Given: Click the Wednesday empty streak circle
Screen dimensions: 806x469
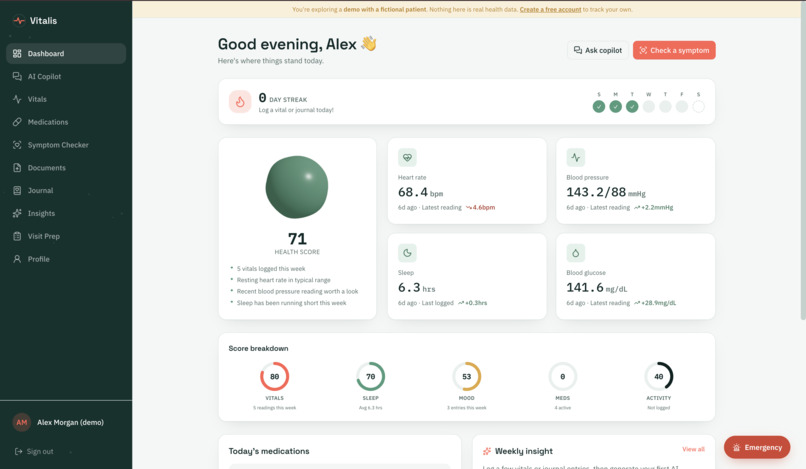Looking at the screenshot, I should (649, 106).
